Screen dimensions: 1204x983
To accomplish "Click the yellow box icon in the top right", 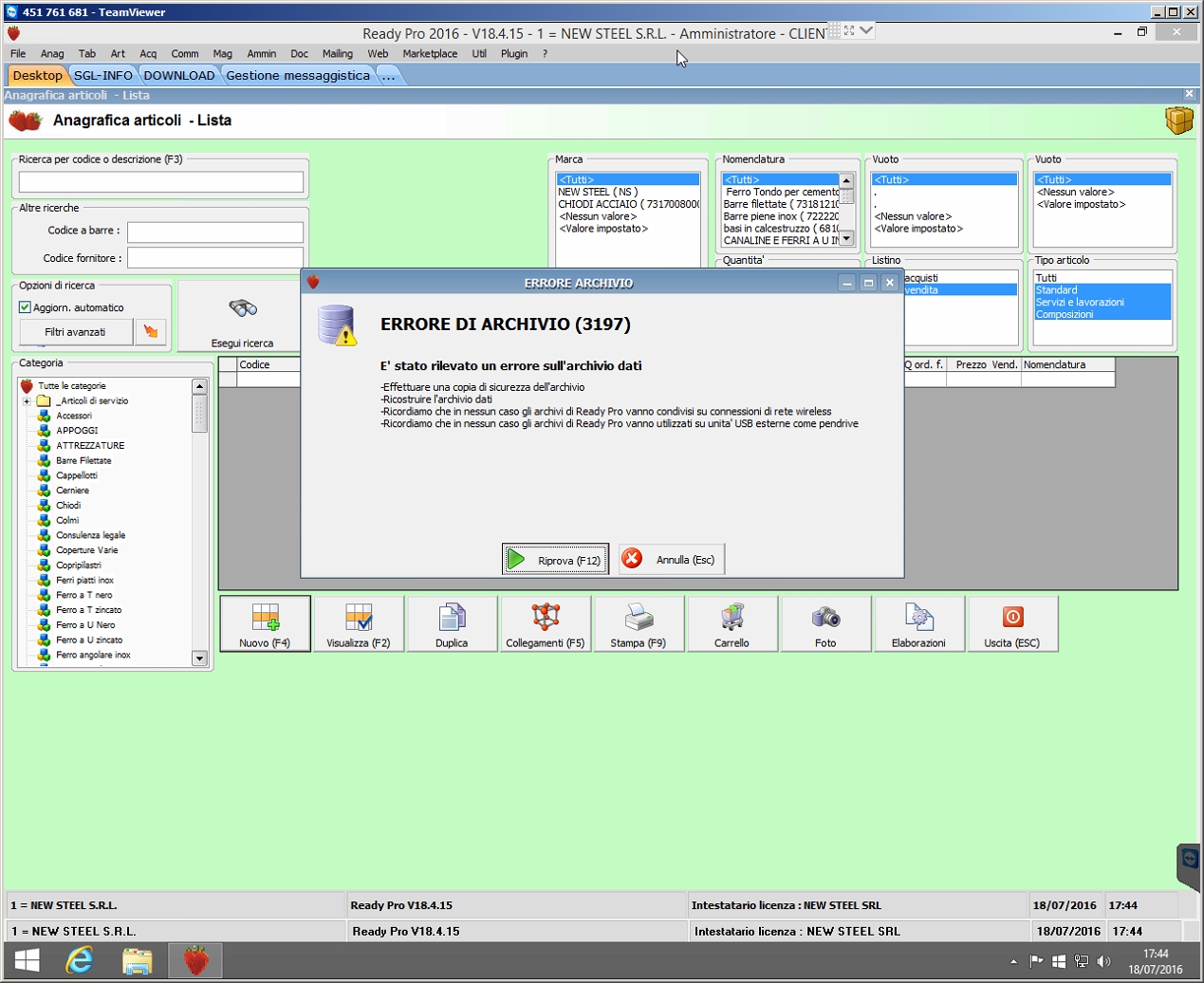I will [1178, 121].
